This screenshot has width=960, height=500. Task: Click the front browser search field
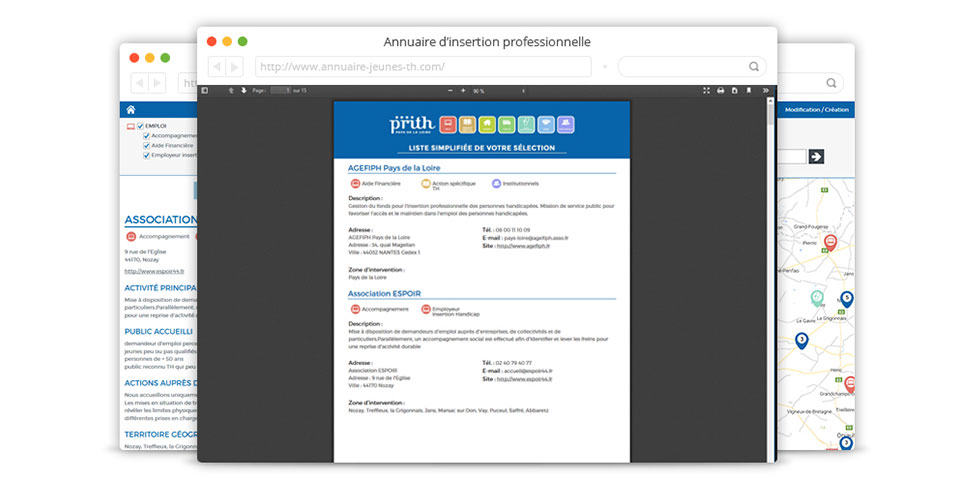692,66
